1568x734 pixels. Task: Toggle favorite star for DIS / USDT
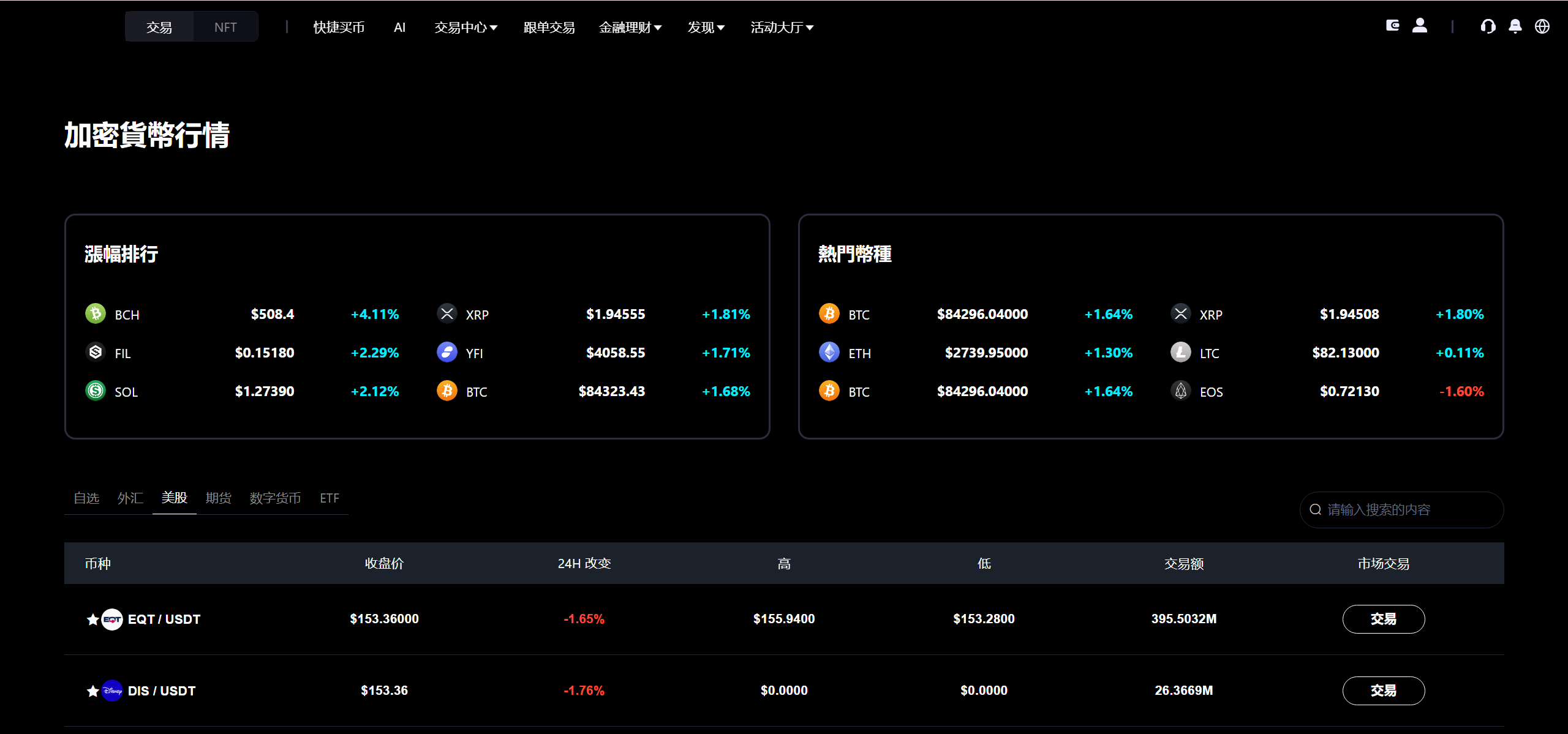pos(92,691)
